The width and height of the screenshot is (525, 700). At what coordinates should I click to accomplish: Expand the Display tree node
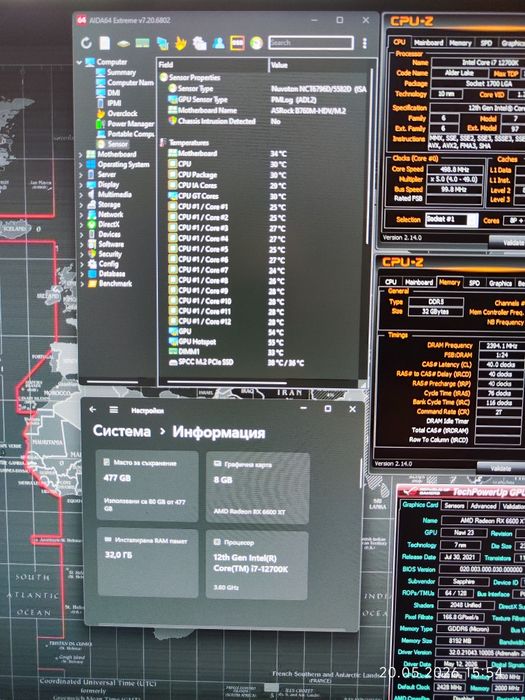point(81,185)
